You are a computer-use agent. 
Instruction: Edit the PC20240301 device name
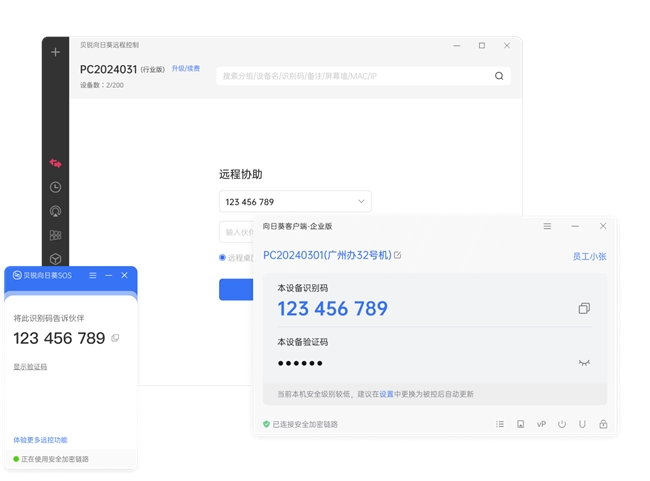397,256
